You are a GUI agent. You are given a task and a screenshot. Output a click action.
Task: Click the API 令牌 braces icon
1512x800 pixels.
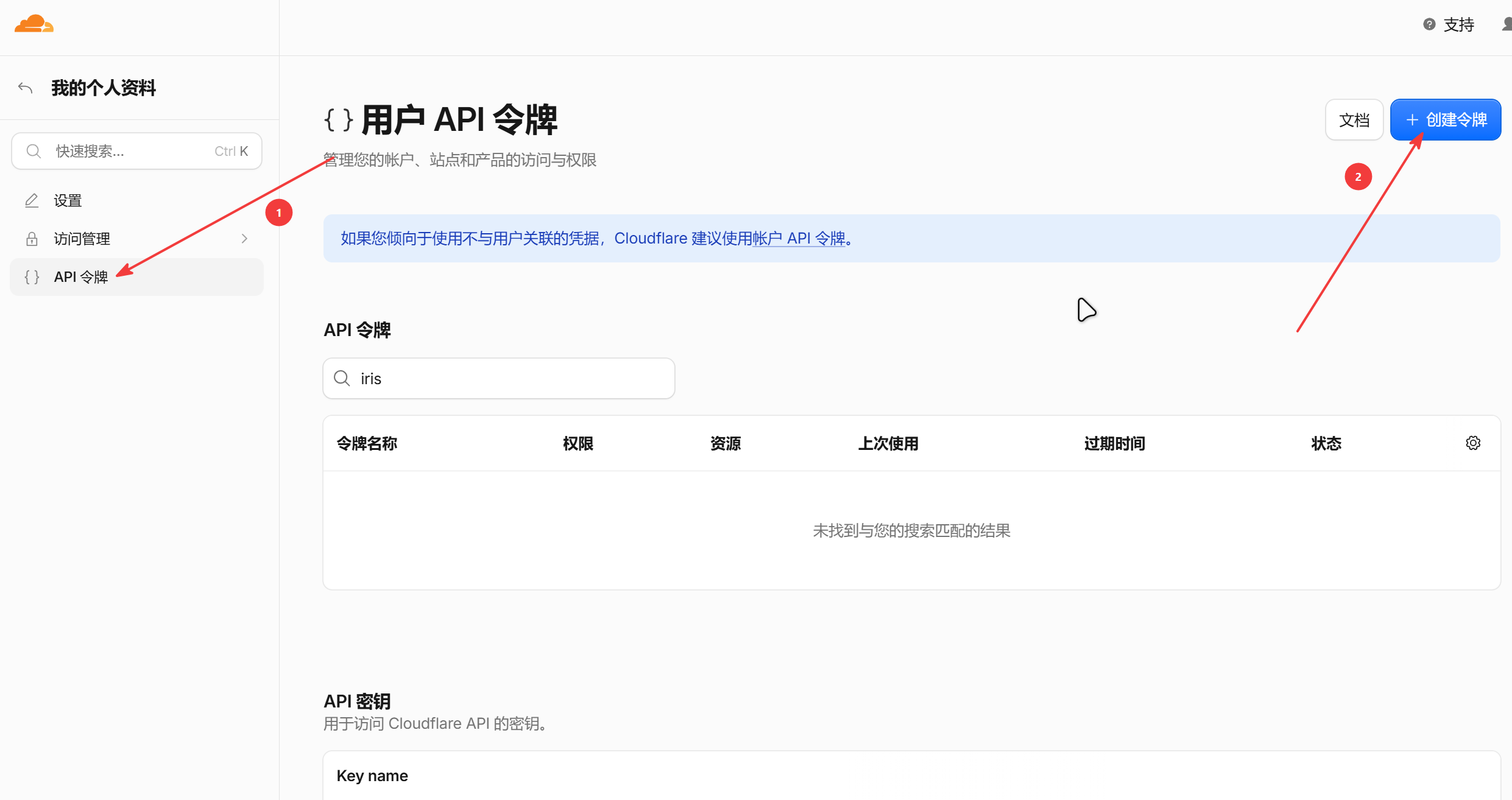(x=32, y=277)
